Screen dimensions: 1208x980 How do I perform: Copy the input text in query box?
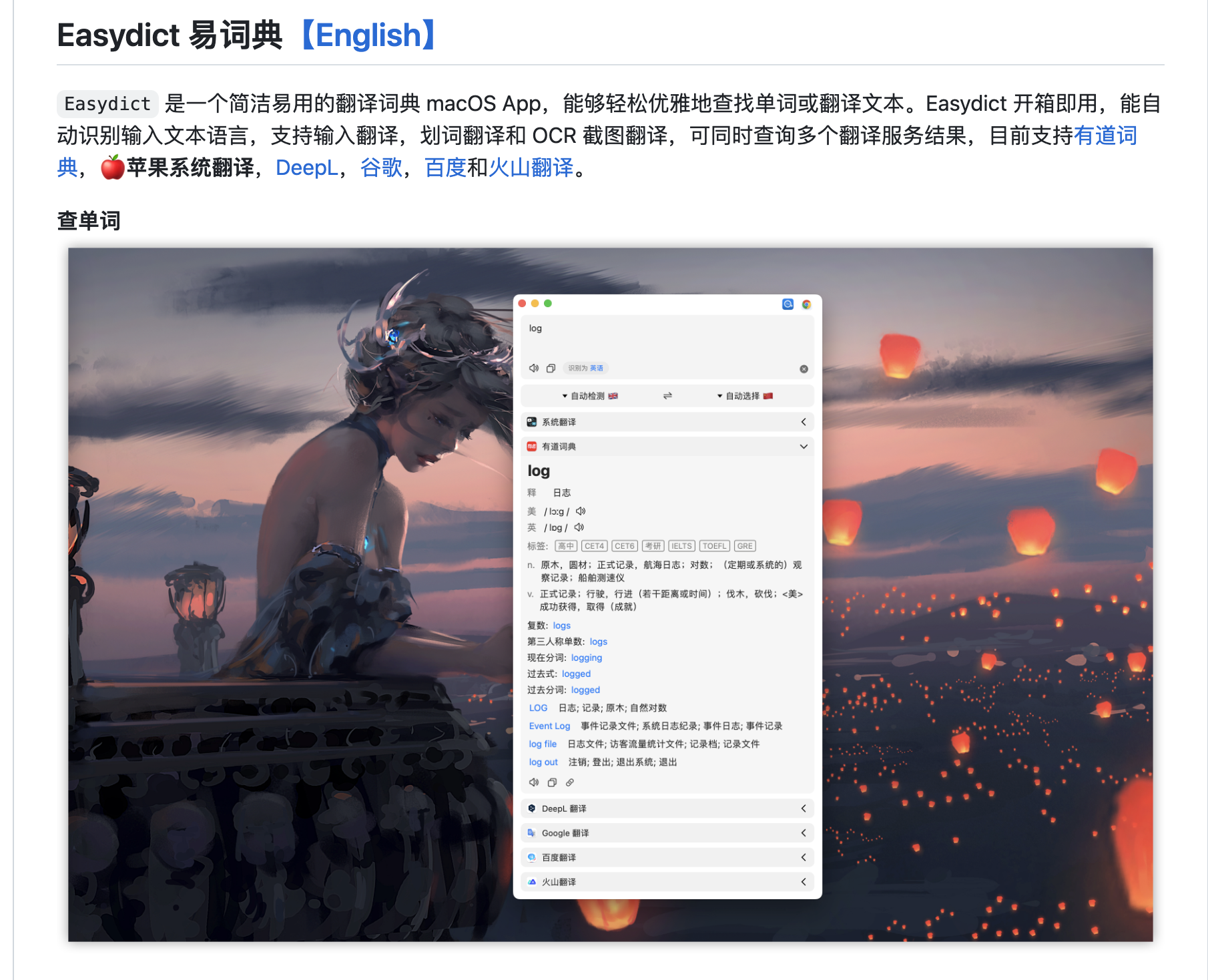pyautogui.click(x=551, y=368)
